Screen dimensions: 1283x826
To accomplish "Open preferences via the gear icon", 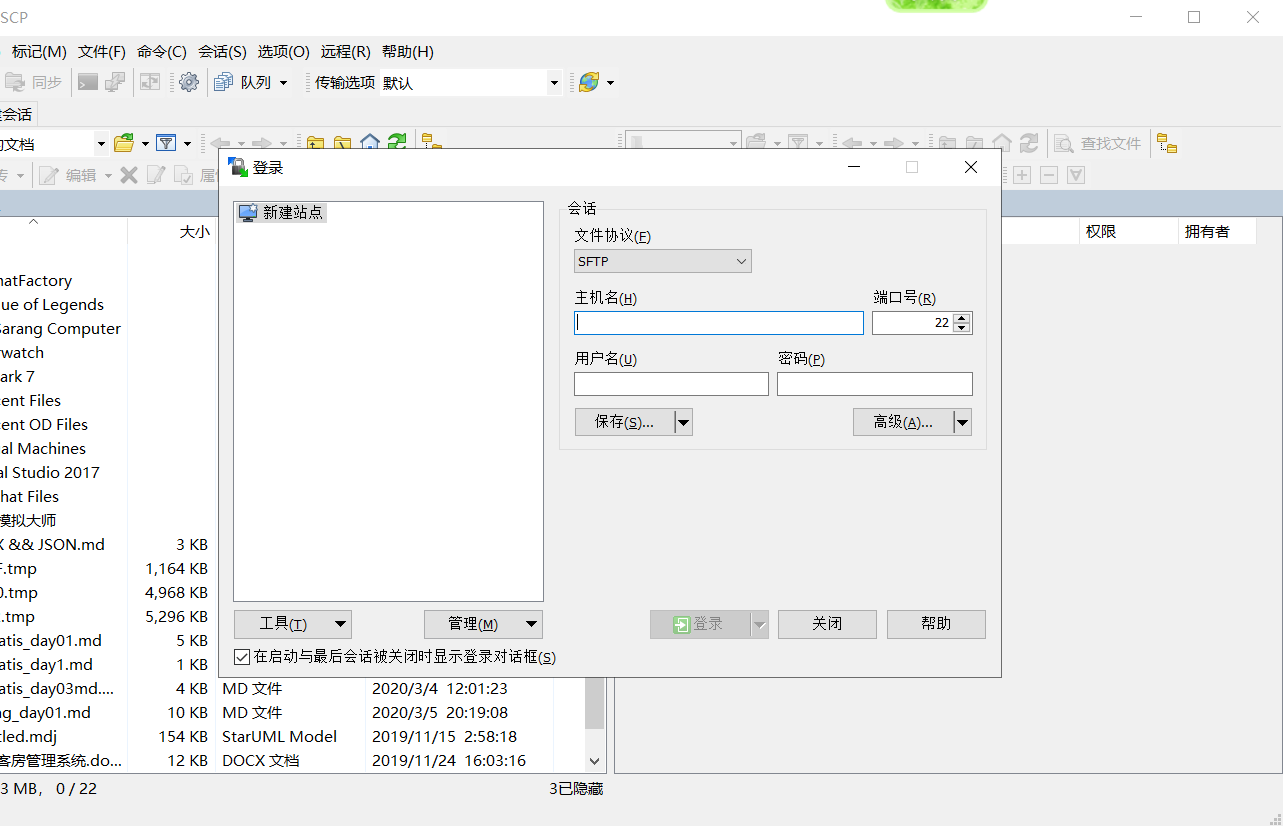I will (188, 82).
